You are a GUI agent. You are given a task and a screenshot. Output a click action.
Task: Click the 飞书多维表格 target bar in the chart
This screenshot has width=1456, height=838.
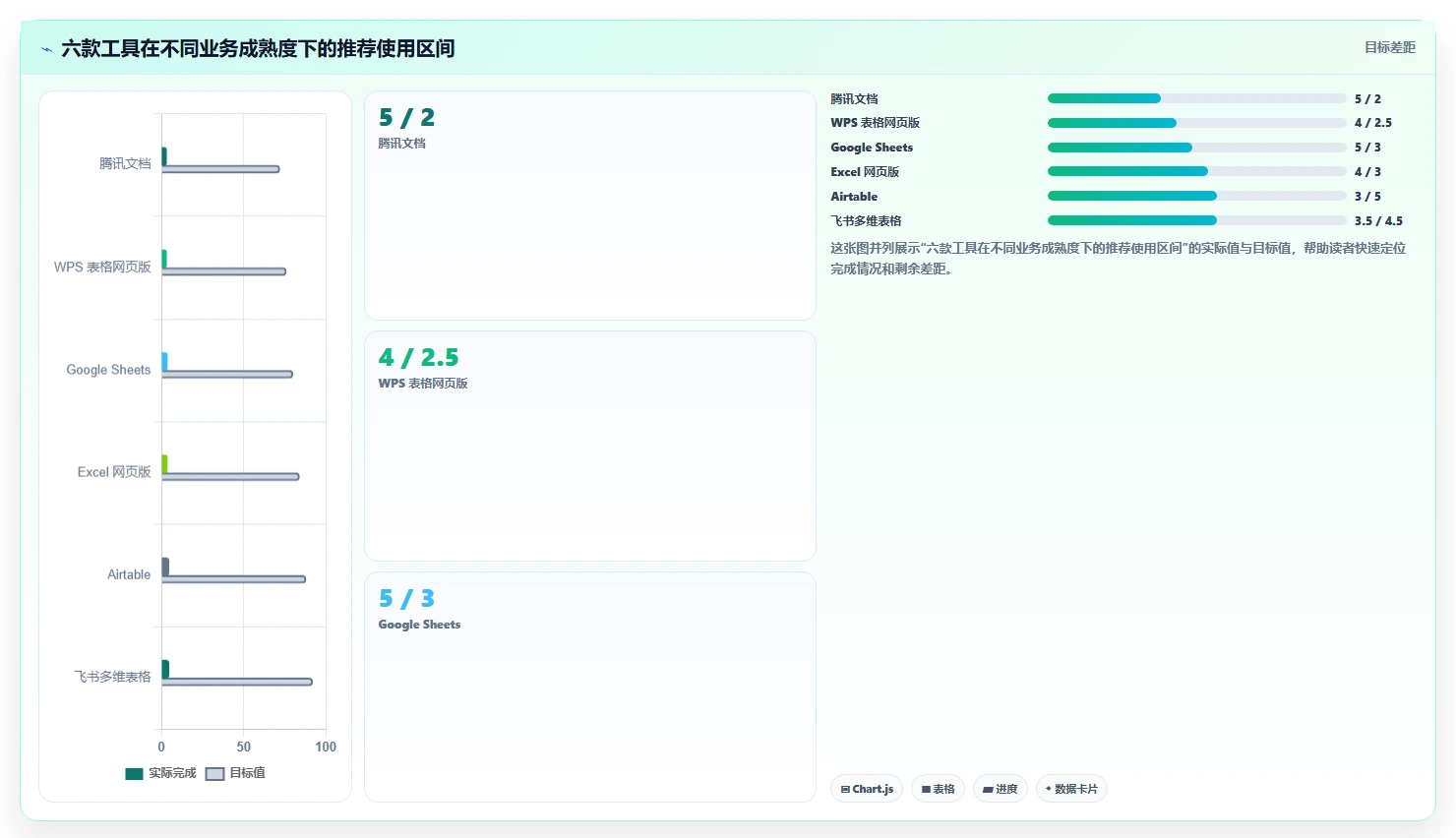pyautogui.click(x=237, y=682)
